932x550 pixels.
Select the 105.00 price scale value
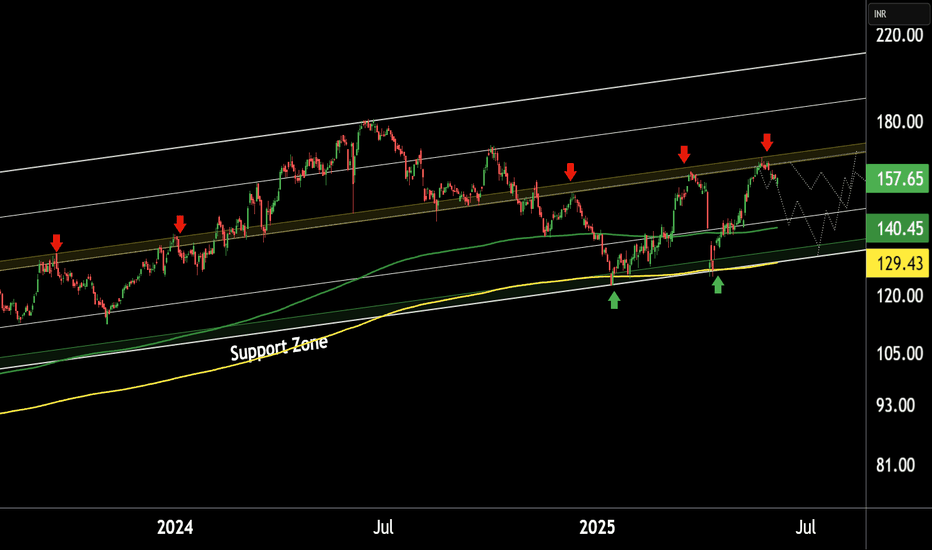point(899,354)
